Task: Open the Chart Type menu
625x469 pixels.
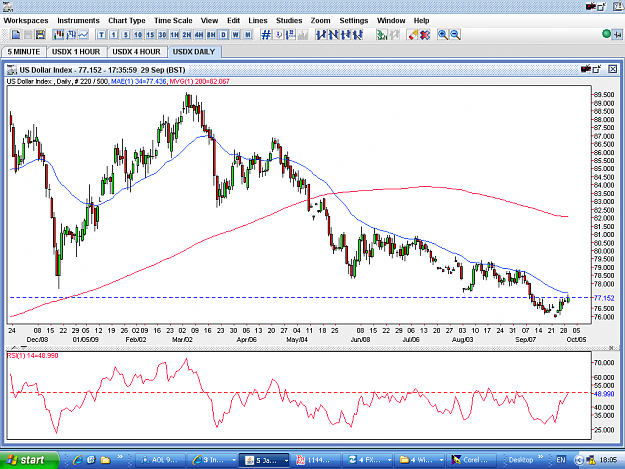Action: (127, 21)
